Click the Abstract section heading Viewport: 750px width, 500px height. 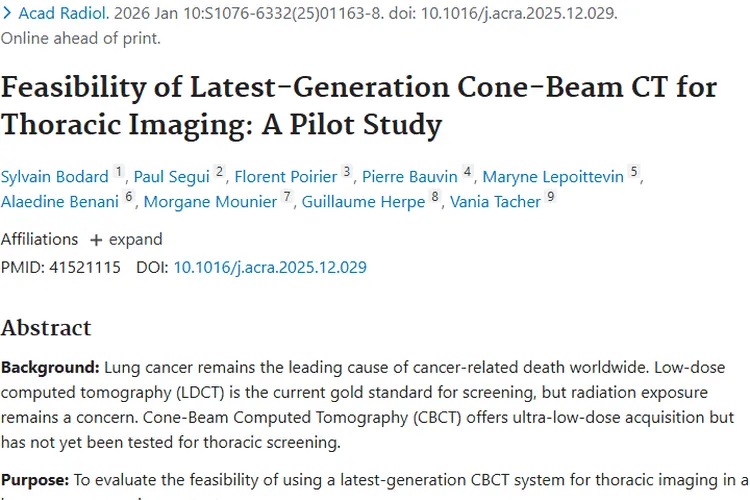point(46,328)
